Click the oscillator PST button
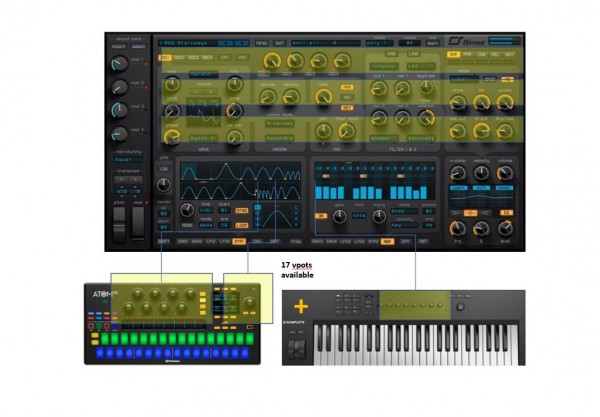The width and height of the screenshot is (600, 417). coord(242,58)
